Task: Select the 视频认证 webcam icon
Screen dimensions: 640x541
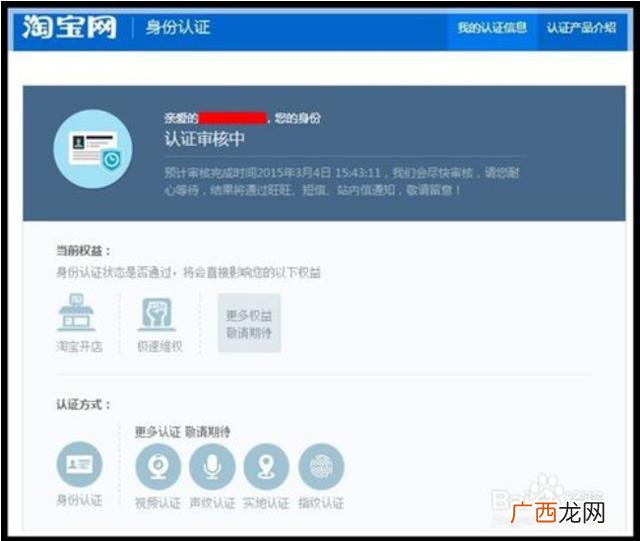Action: tap(158, 467)
